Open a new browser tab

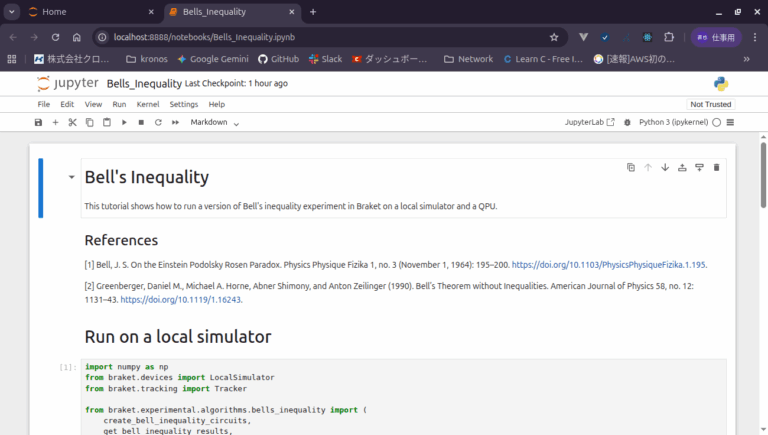click(x=313, y=12)
